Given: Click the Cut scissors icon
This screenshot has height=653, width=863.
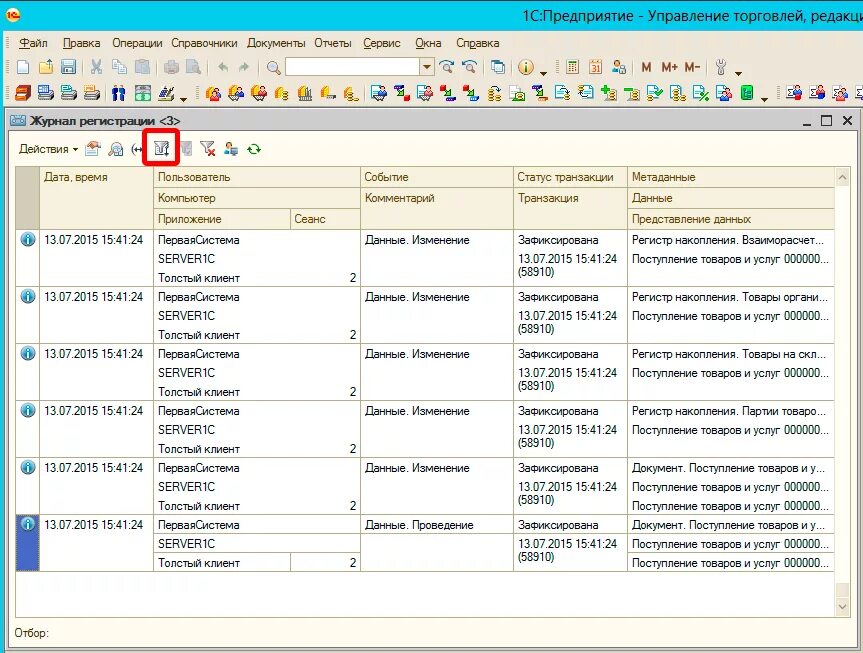Looking at the screenshot, I should 96,67.
